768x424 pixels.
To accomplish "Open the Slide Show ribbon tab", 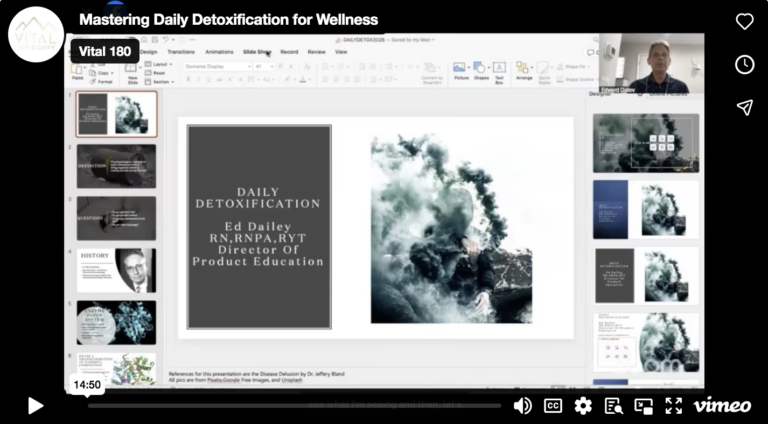I will 257,52.
